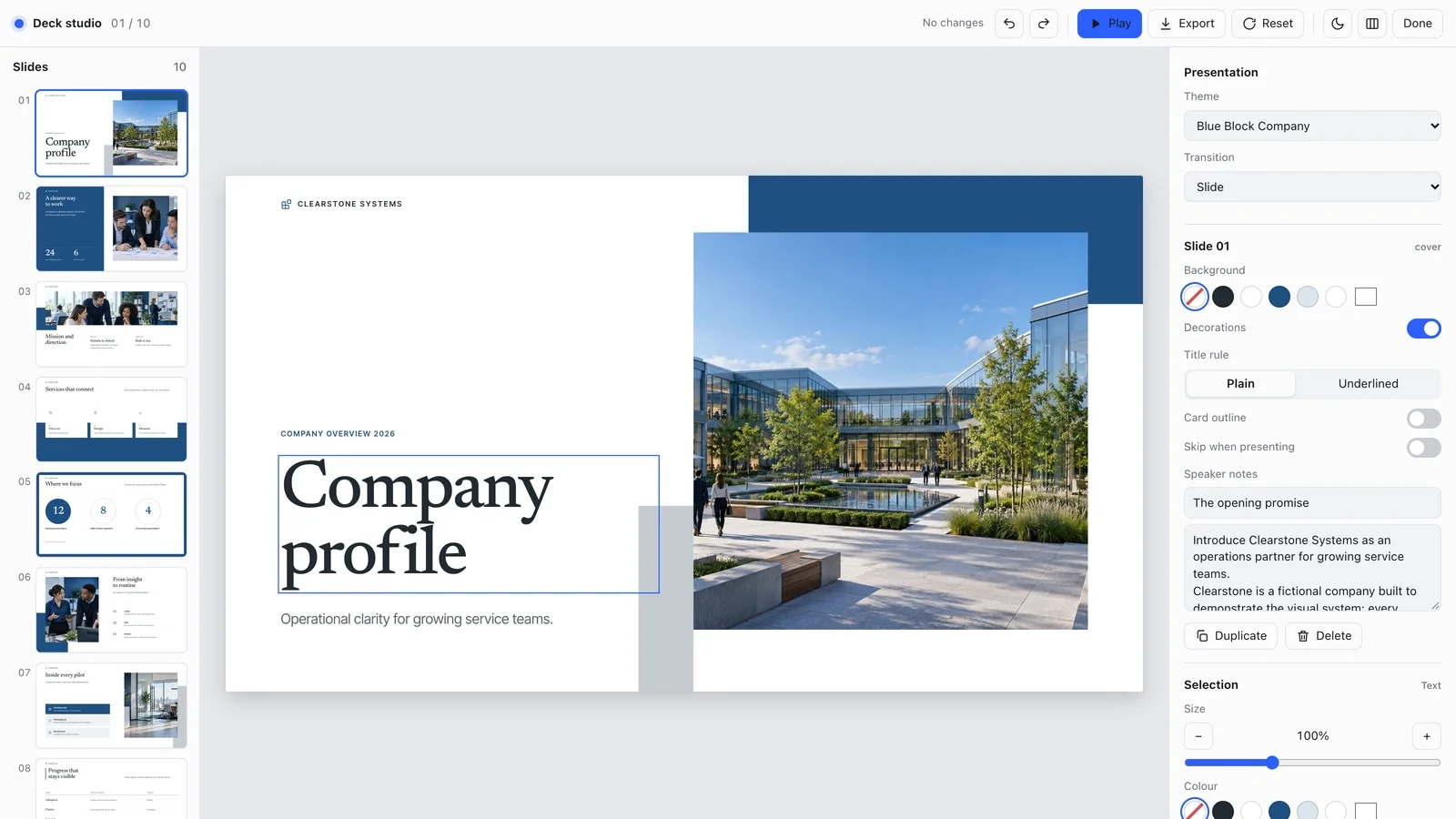Viewport: 1456px width, 819px height.
Task: Select Plain title rule option
Action: [x=1240, y=384]
